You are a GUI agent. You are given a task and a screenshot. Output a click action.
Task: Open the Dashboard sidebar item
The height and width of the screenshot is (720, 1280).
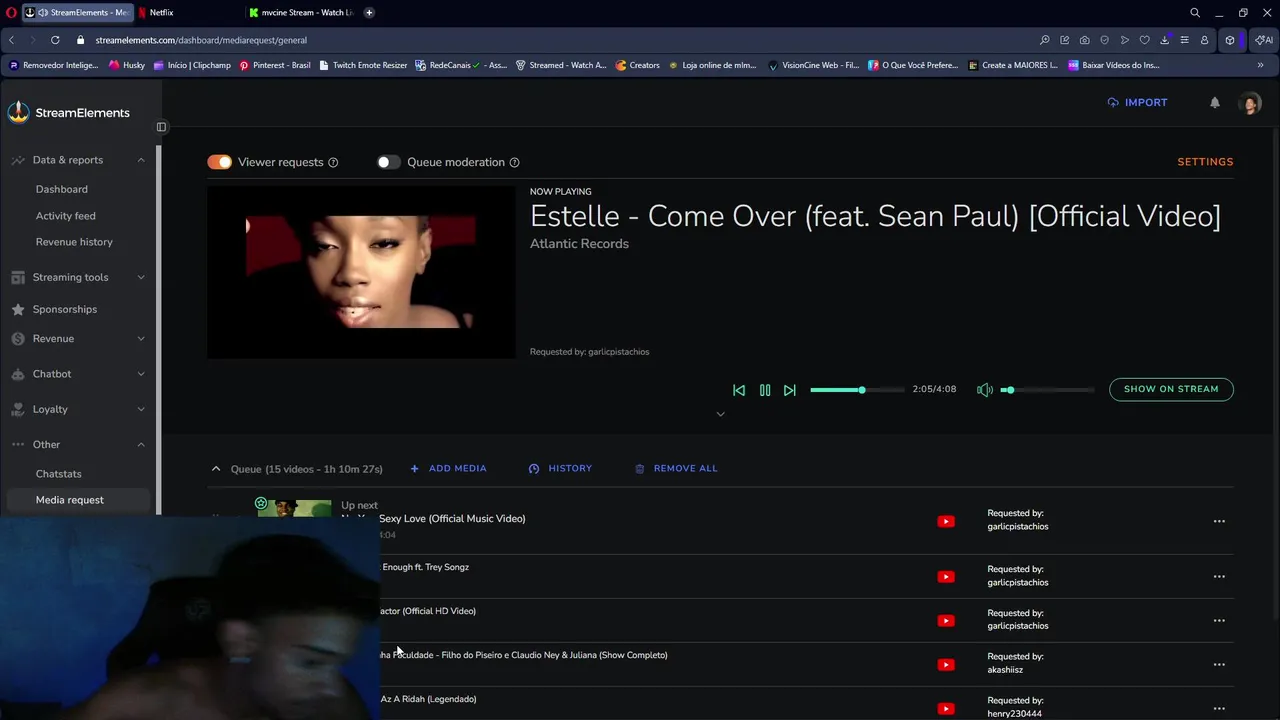[x=62, y=189]
